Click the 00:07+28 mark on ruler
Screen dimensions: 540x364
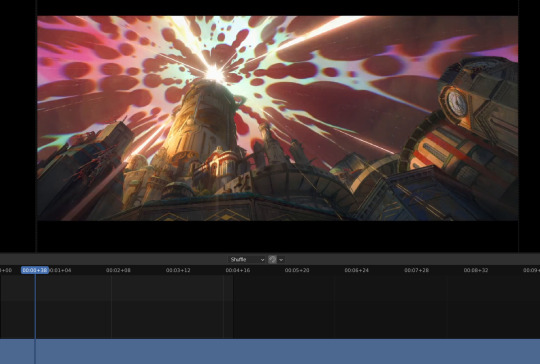(x=416, y=270)
